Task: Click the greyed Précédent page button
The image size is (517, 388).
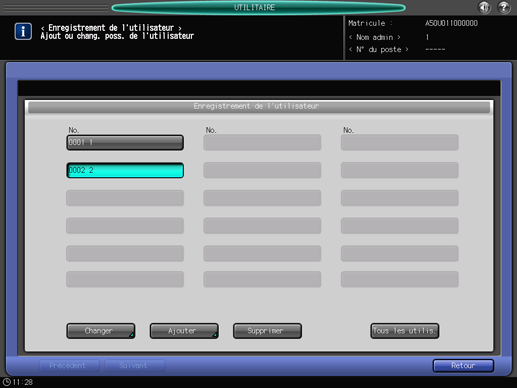Action: point(69,366)
